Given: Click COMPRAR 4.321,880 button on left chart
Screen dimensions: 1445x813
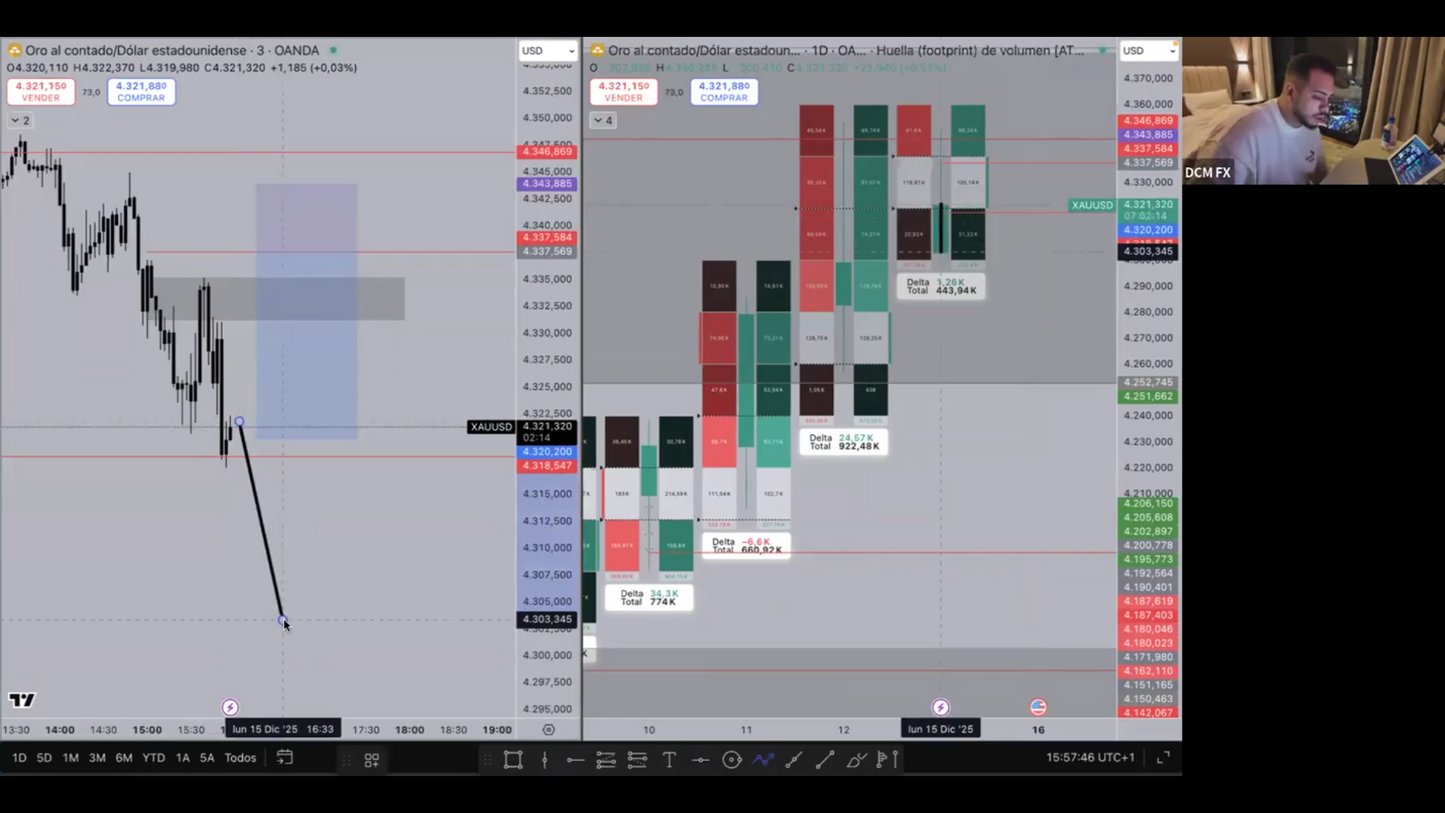Looking at the screenshot, I should [141, 92].
